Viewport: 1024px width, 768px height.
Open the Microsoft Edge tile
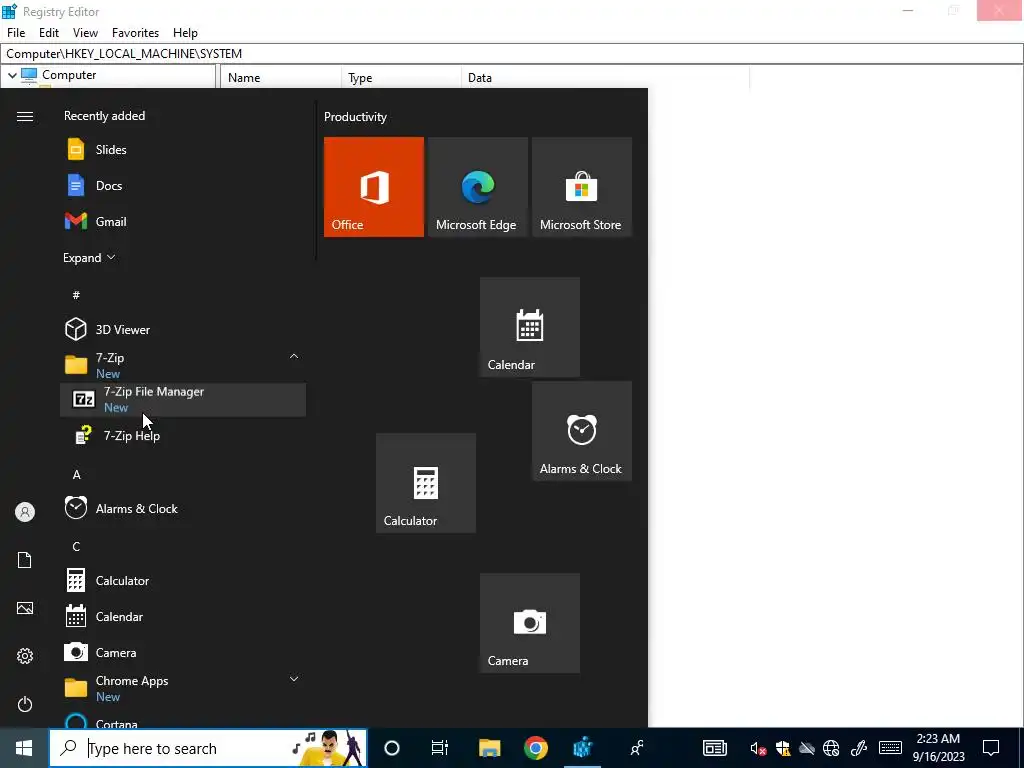pyautogui.click(x=477, y=187)
